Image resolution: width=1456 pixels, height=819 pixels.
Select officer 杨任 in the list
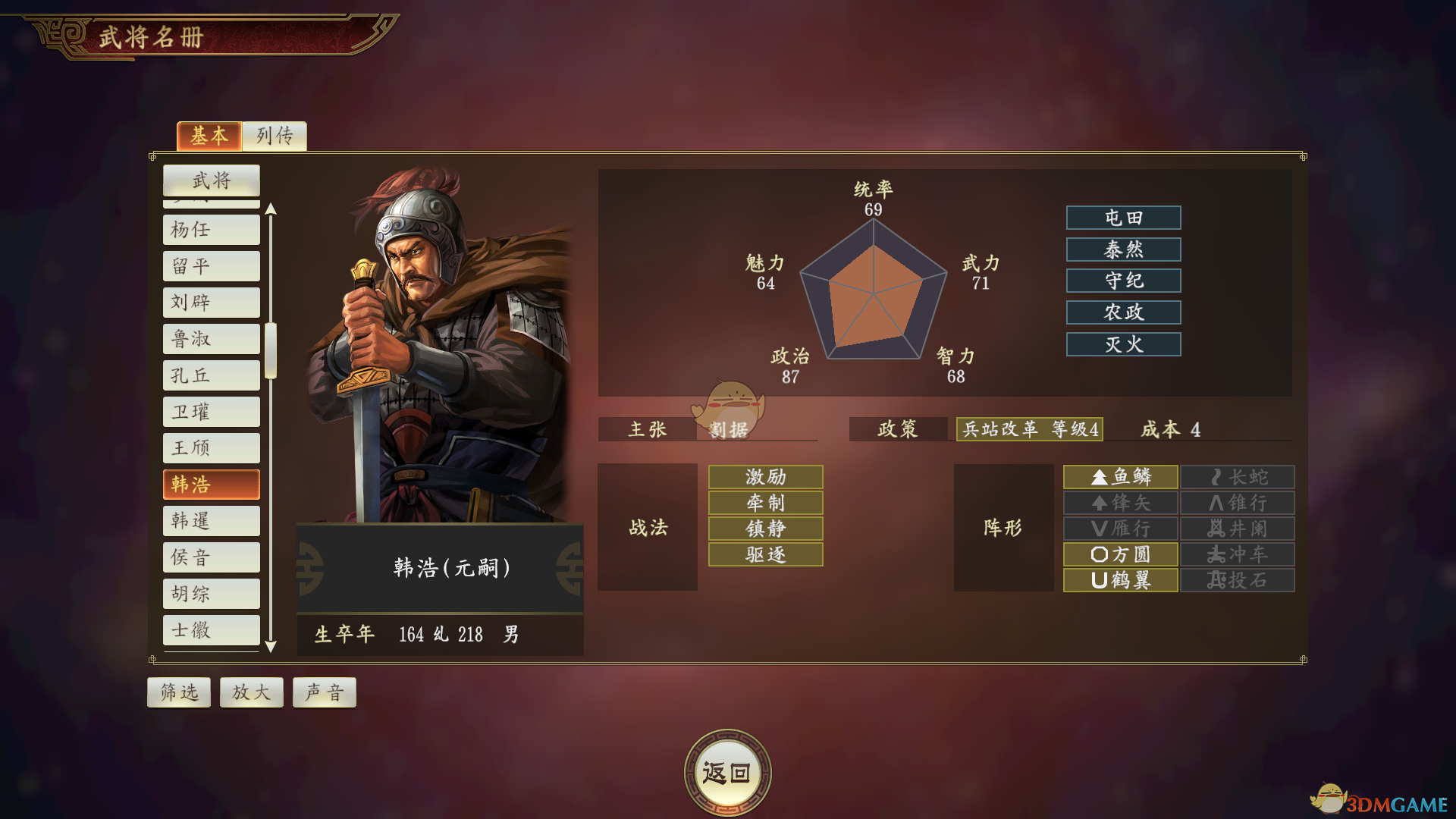[212, 230]
